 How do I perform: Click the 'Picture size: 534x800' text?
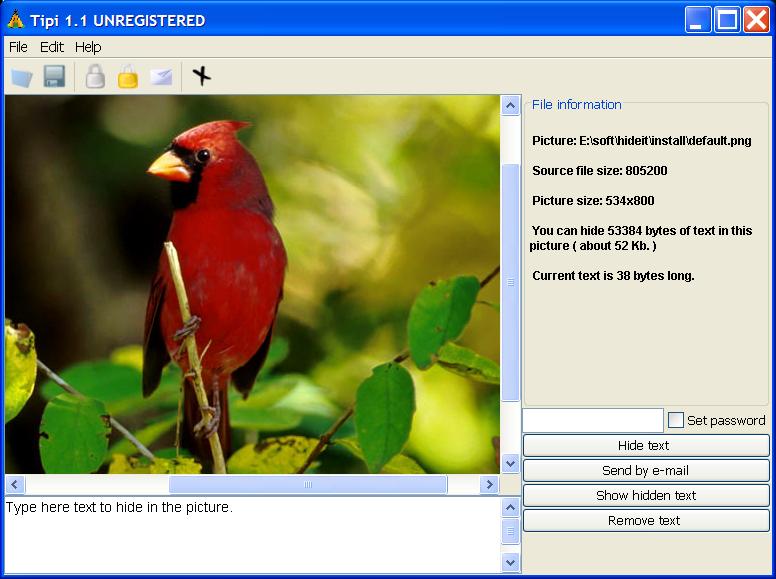pyautogui.click(x=593, y=200)
